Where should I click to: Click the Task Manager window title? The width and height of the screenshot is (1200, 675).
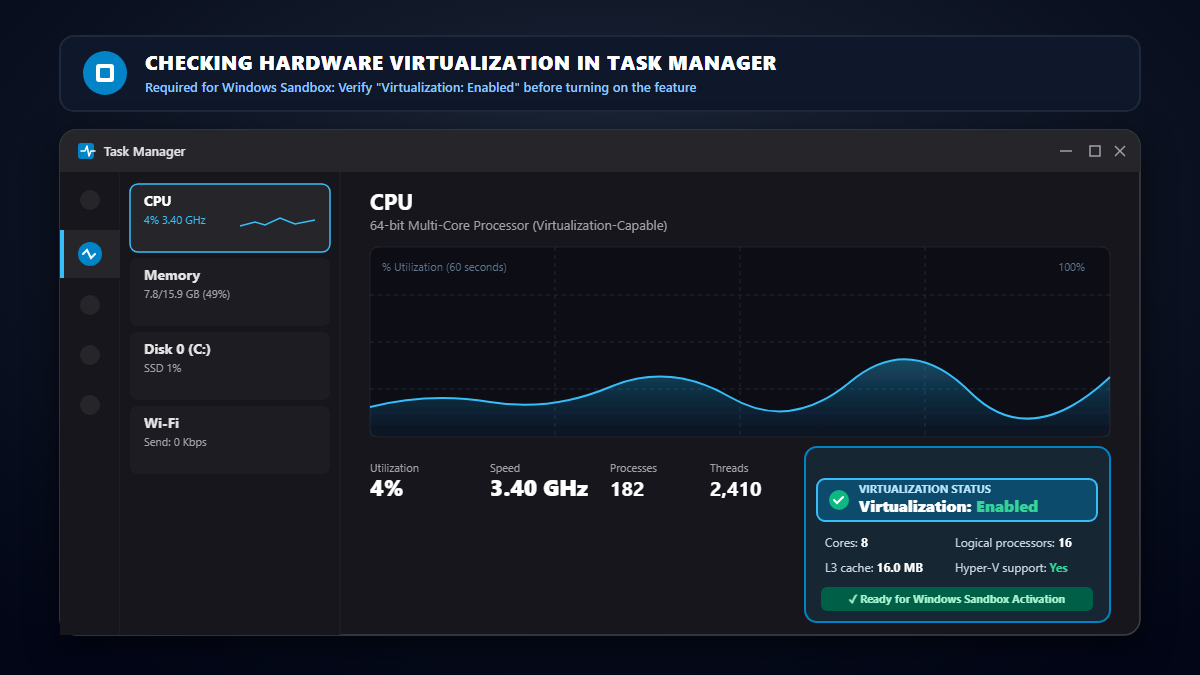145,152
